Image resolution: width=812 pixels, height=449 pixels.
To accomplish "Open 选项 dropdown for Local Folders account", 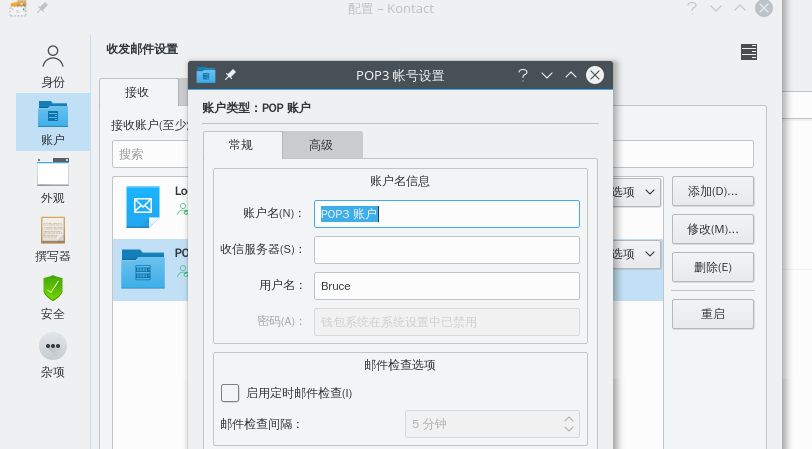I will (636, 192).
